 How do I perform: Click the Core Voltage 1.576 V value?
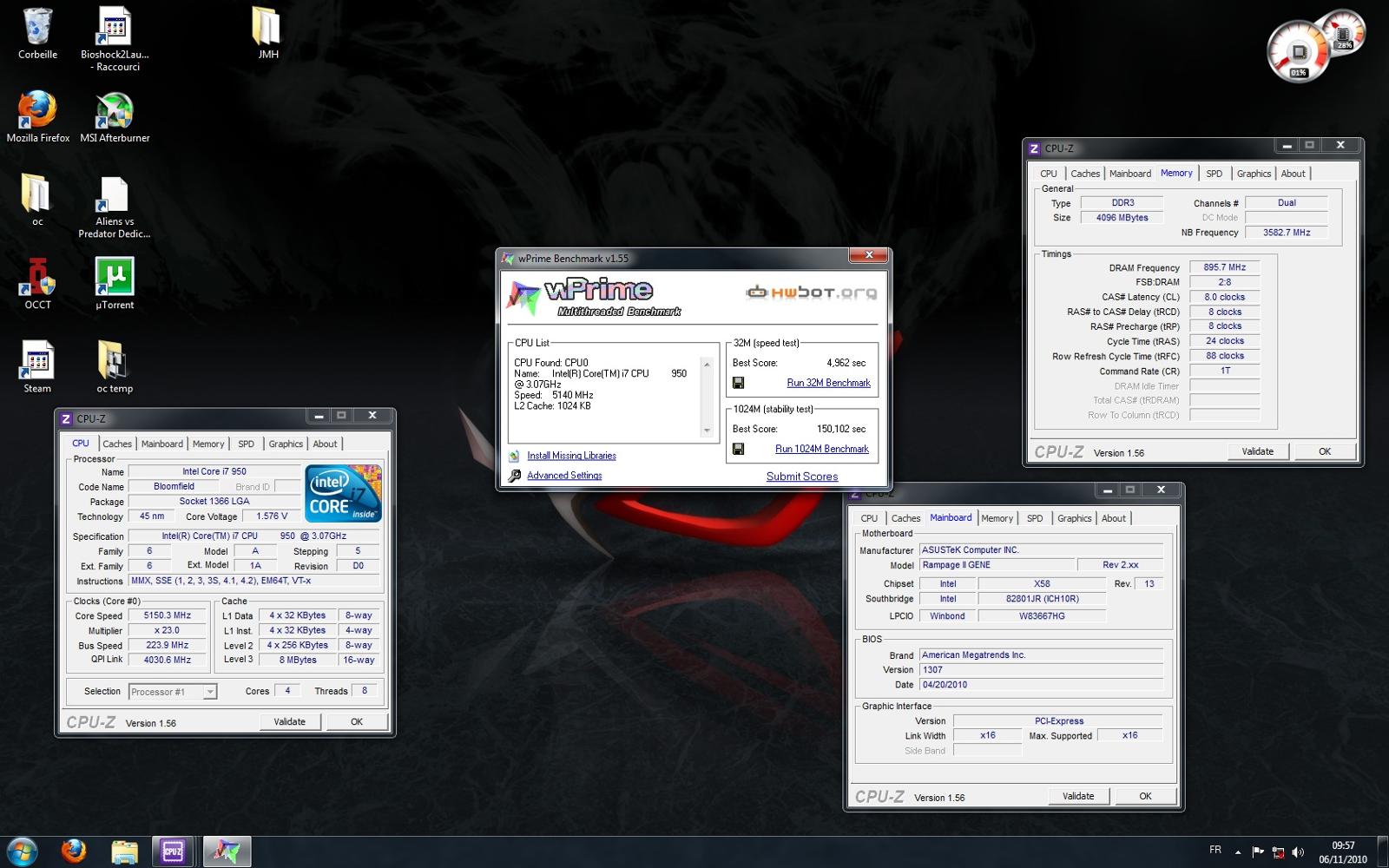[272, 516]
